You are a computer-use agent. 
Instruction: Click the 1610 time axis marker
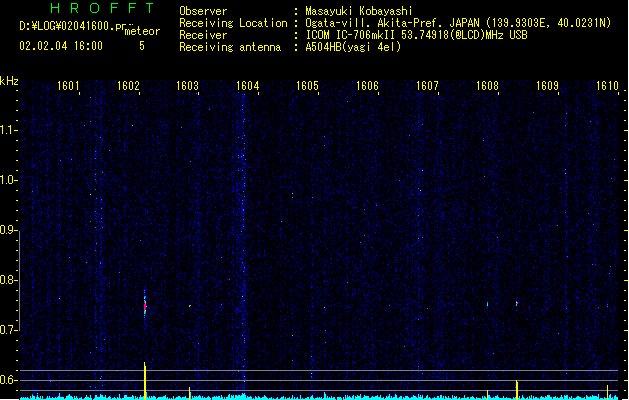tap(607, 86)
